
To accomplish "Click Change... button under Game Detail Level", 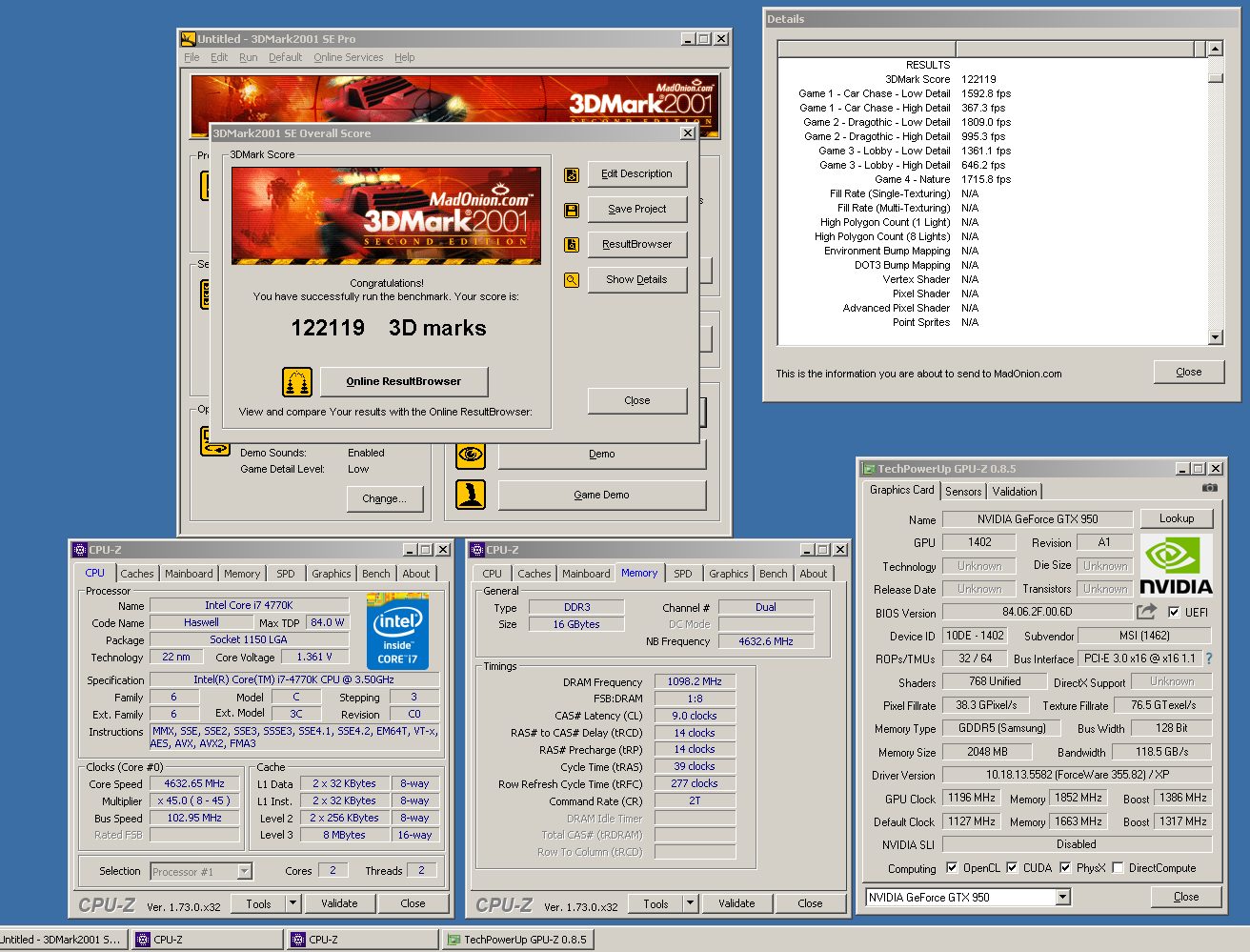I will [384, 498].
